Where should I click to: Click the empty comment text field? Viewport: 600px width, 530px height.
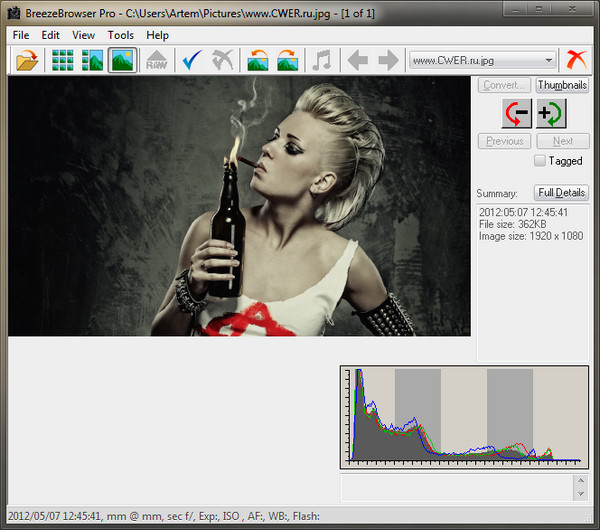tap(456, 487)
